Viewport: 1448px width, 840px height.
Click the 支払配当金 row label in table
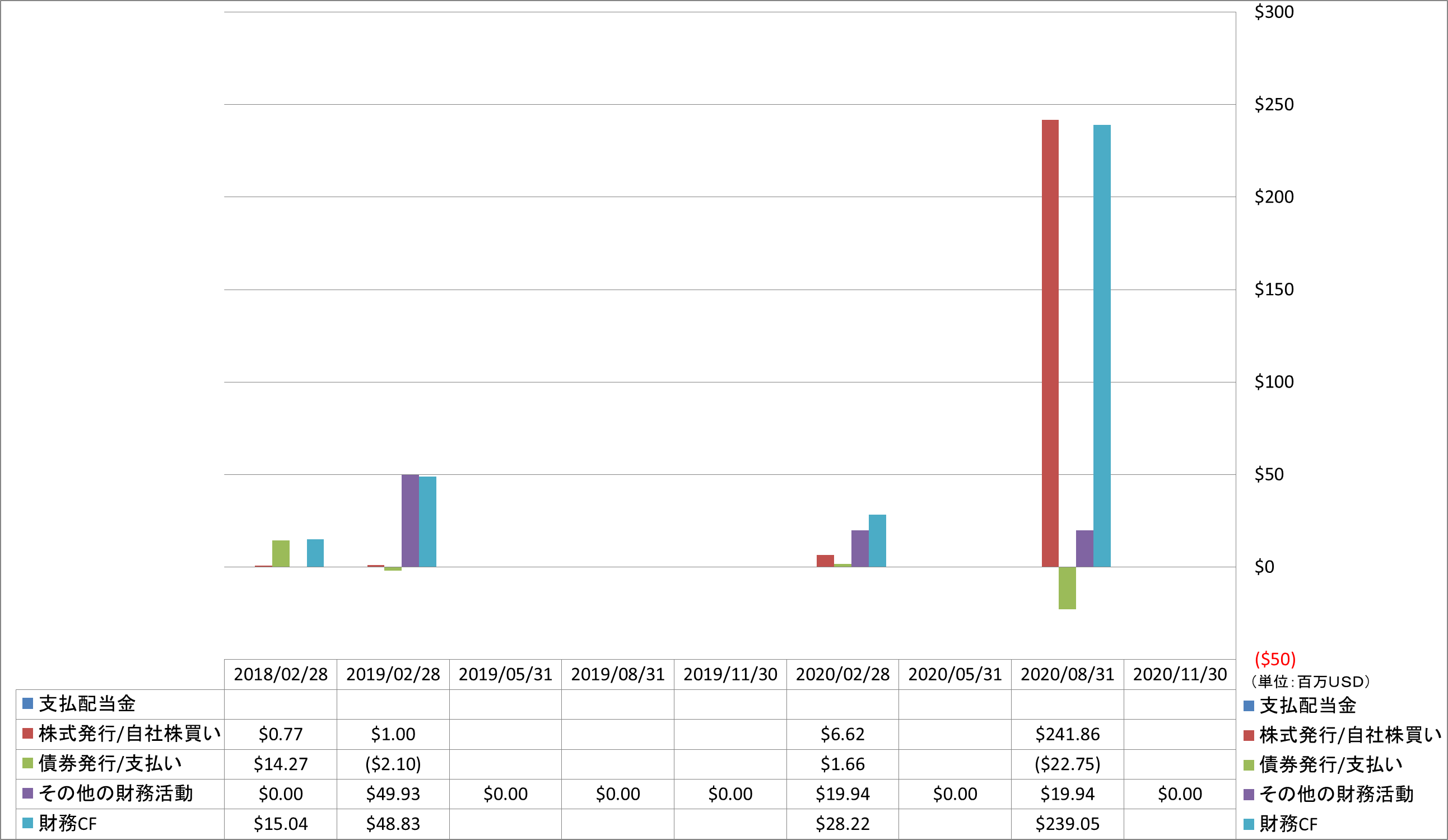click(87, 704)
